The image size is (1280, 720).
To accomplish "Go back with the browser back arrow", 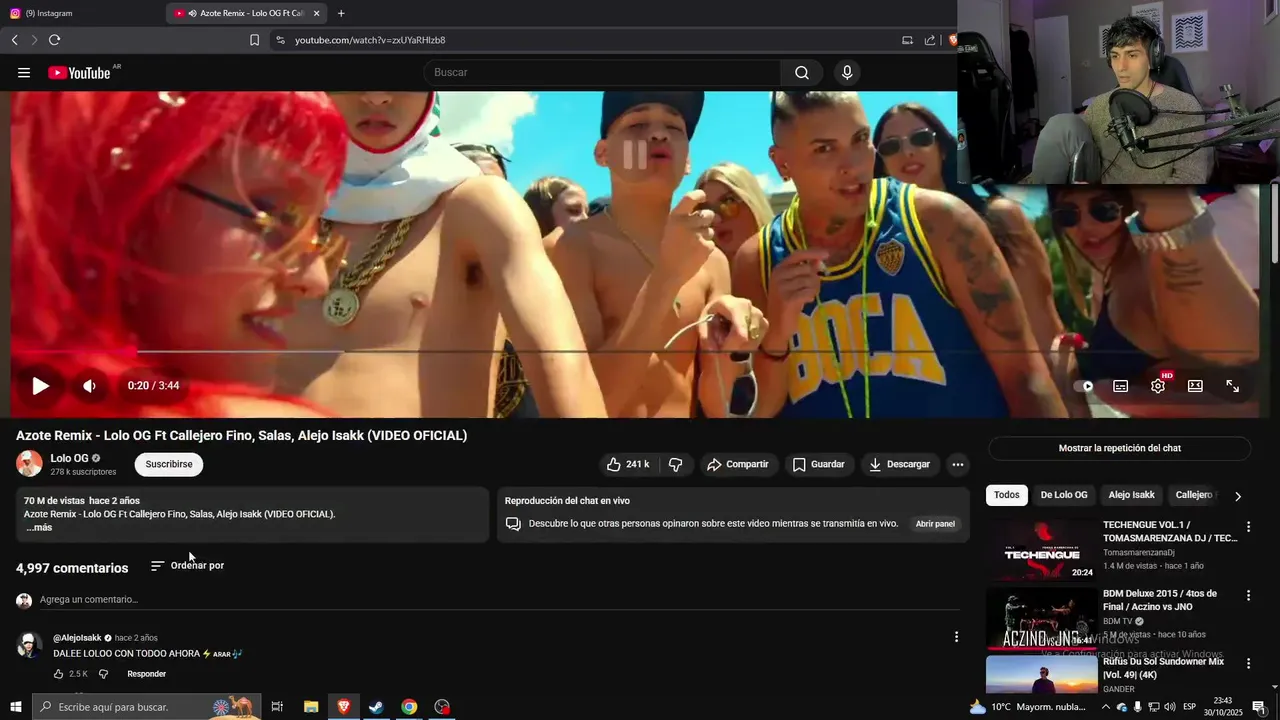I will 14,40.
